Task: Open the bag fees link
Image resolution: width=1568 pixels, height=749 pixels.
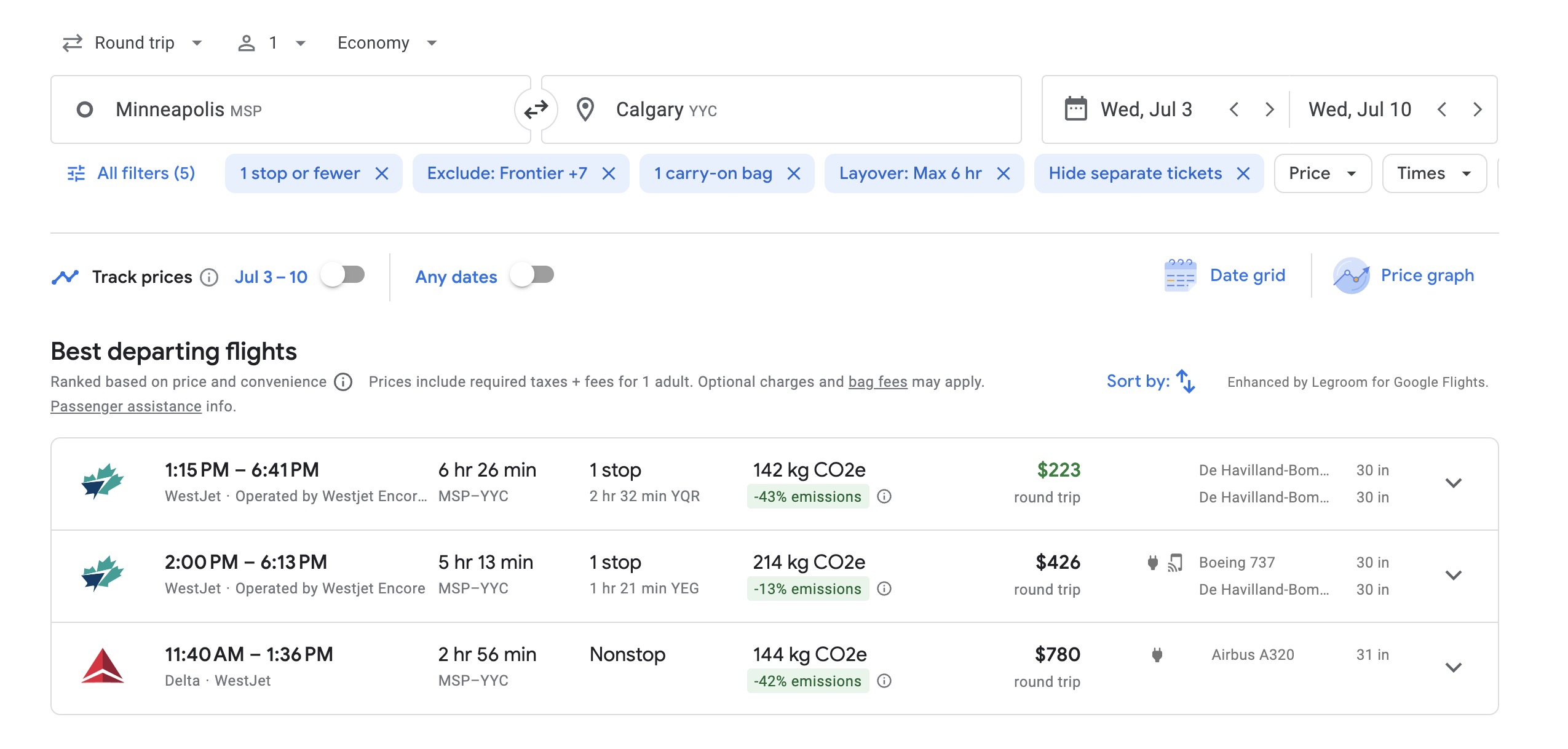Action: click(x=877, y=381)
